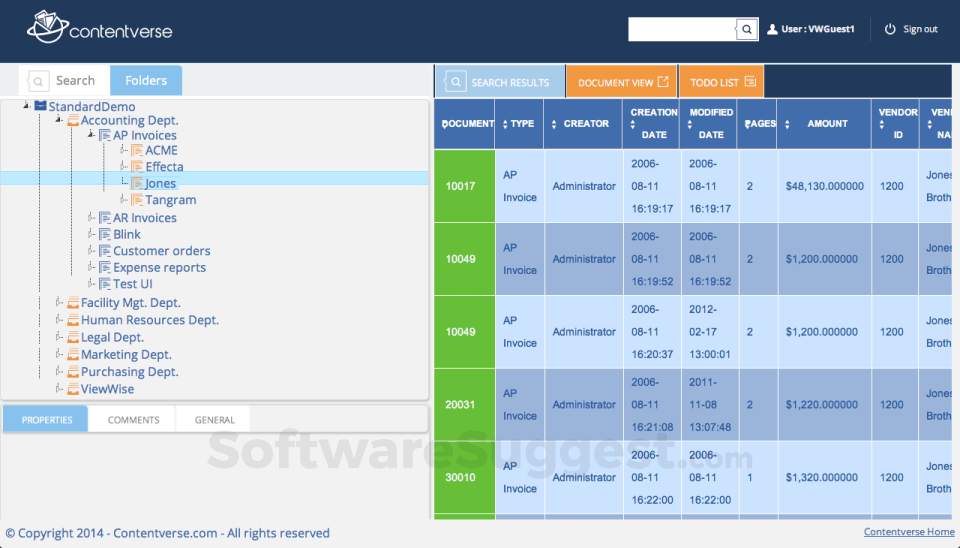This screenshot has width=960, height=548.
Task: Click the Document View pop-out icon
Action: (x=663, y=81)
